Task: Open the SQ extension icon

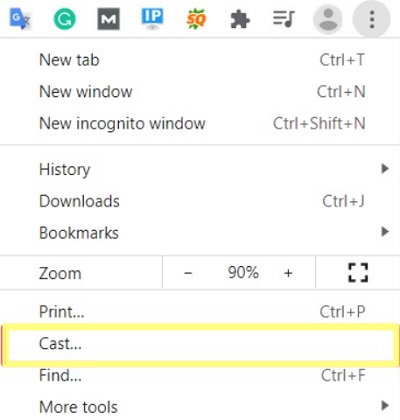Action: pos(196,19)
